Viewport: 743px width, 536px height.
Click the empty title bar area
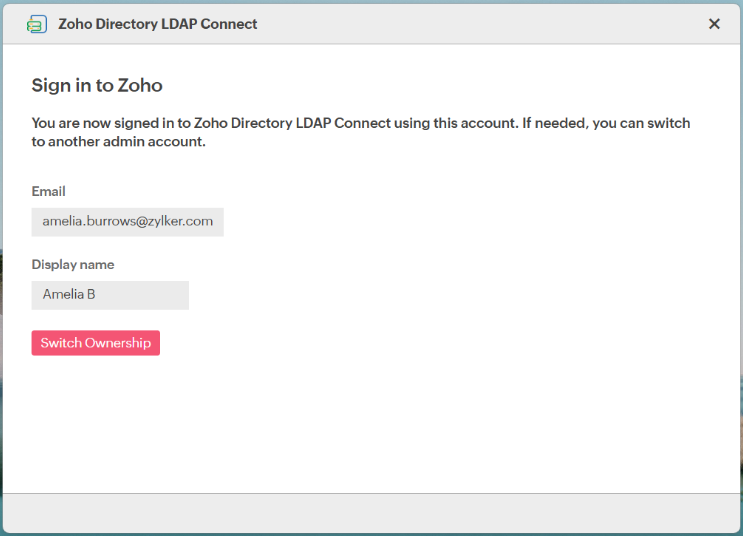coord(480,24)
